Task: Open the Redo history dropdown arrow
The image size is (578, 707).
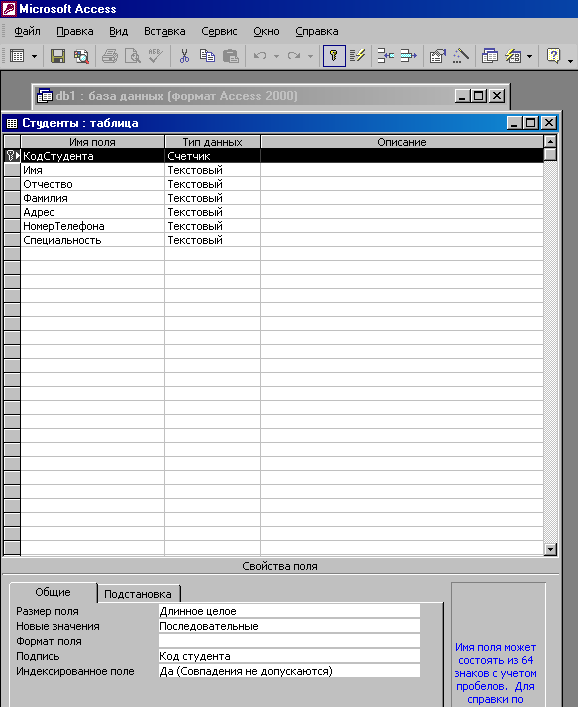Action: coord(311,56)
